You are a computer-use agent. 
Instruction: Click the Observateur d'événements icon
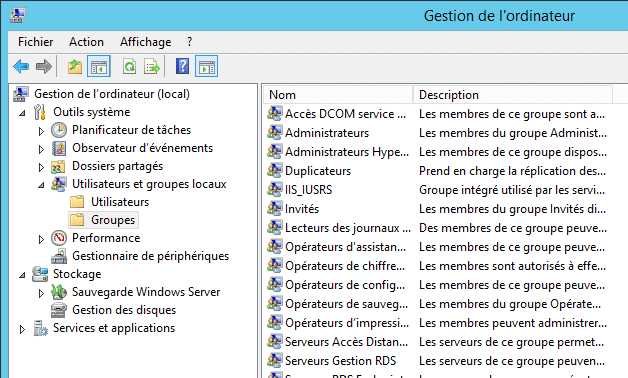pyautogui.click(x=59, y=148)
